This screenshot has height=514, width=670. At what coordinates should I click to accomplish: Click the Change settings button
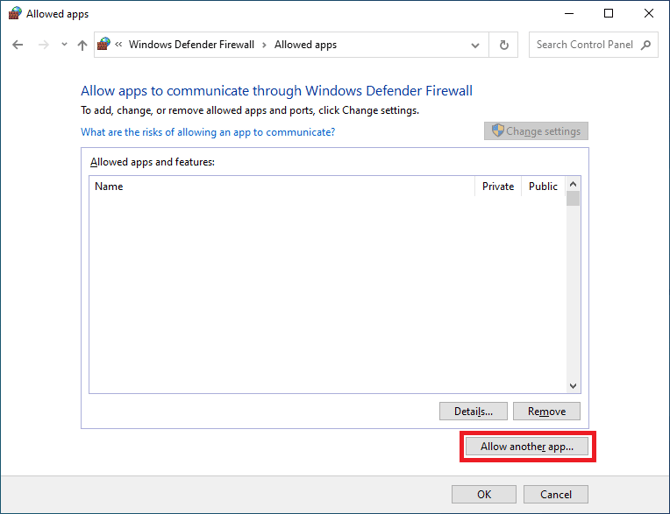536,131
